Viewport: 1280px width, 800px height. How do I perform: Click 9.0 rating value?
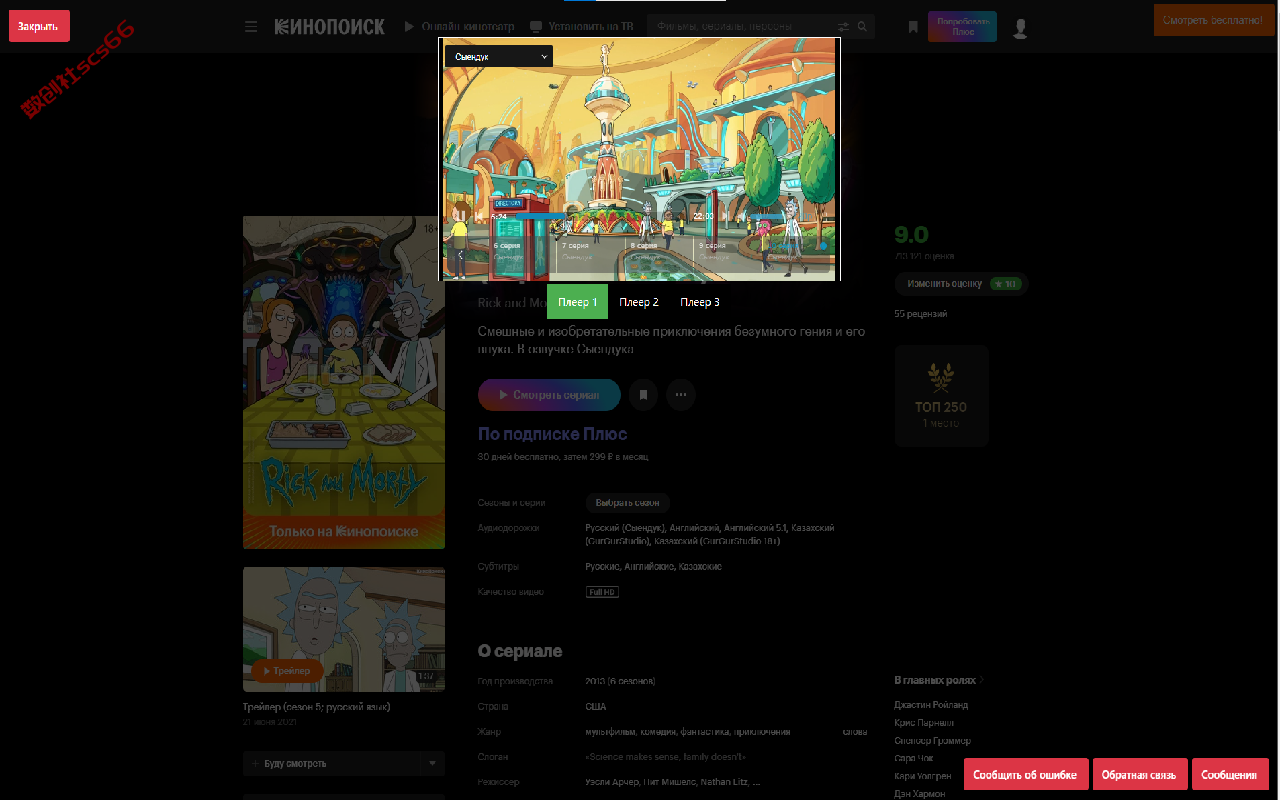(x=911, y=235)
